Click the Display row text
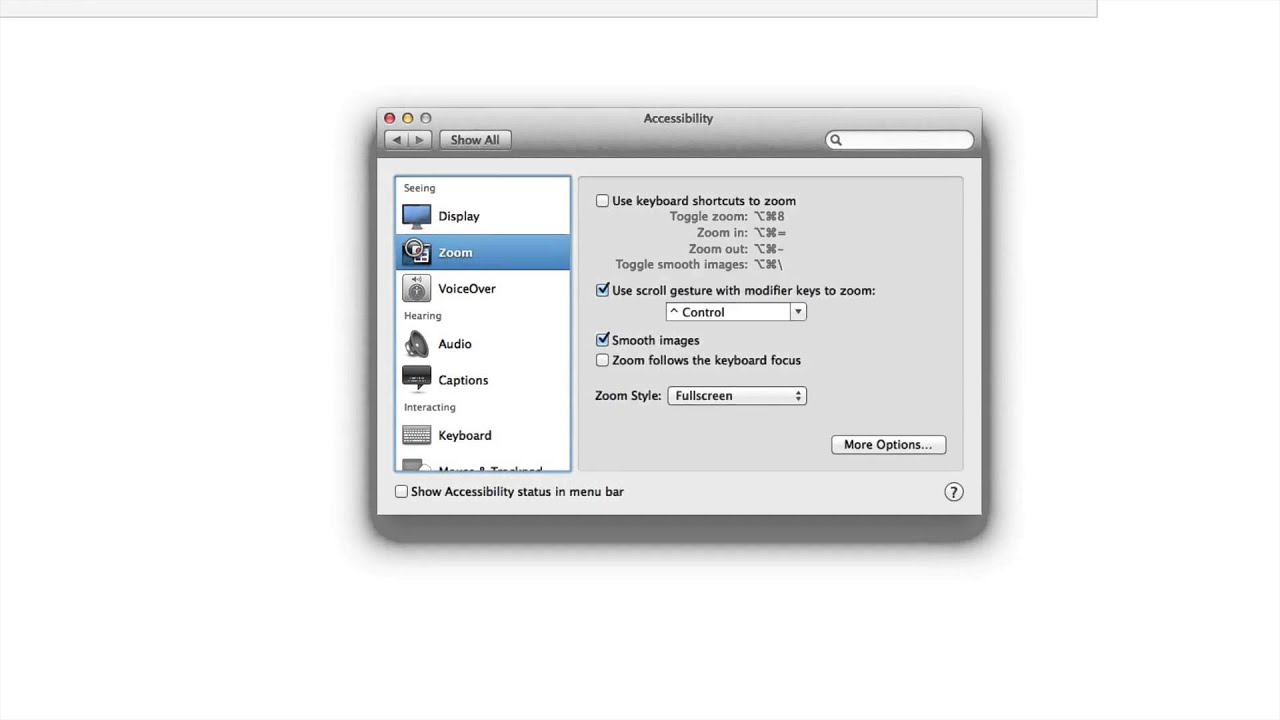The height and width of the screenshot is (720, 1280). pyautogui.click(x=459, y=217)
